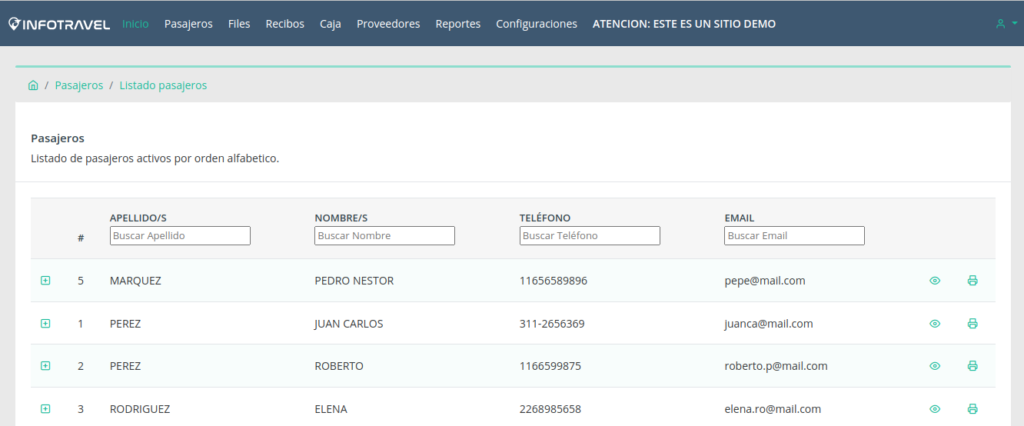Select the RODRIGUEZ surname cell

[140, 409]
